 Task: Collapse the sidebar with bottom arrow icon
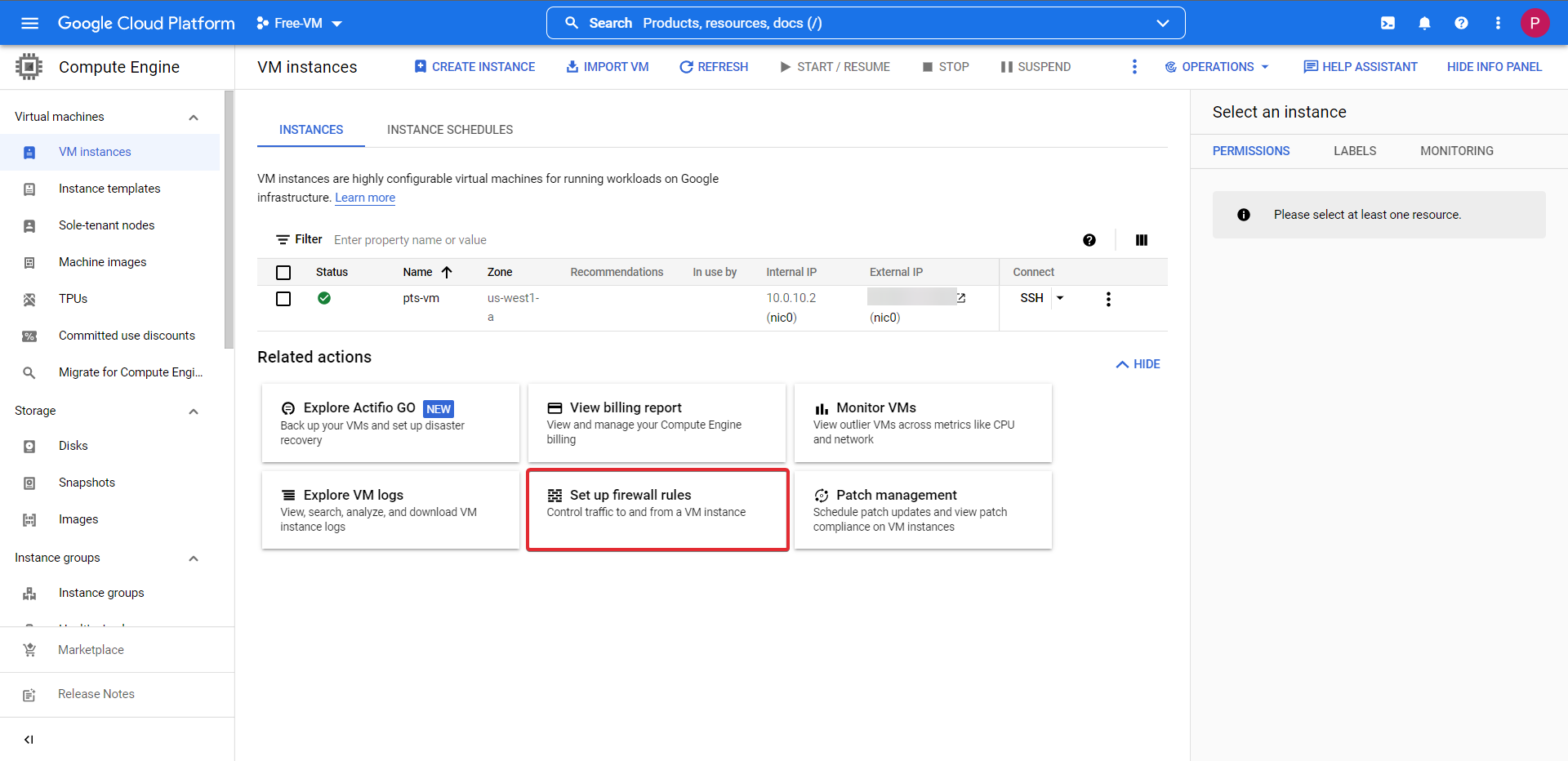29,740
